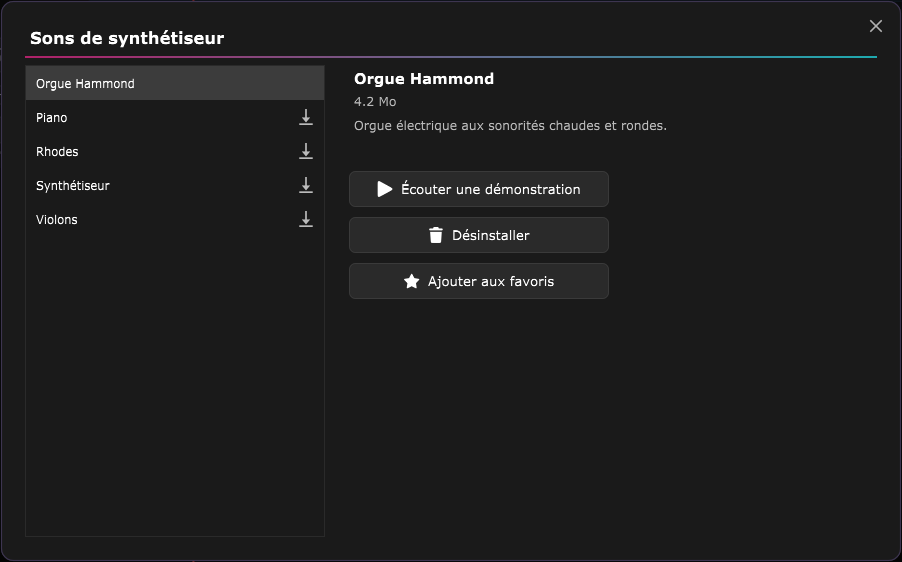902x562 pixels.
Task: Click the 4.2 Mo size label
Action: [375, 102]
